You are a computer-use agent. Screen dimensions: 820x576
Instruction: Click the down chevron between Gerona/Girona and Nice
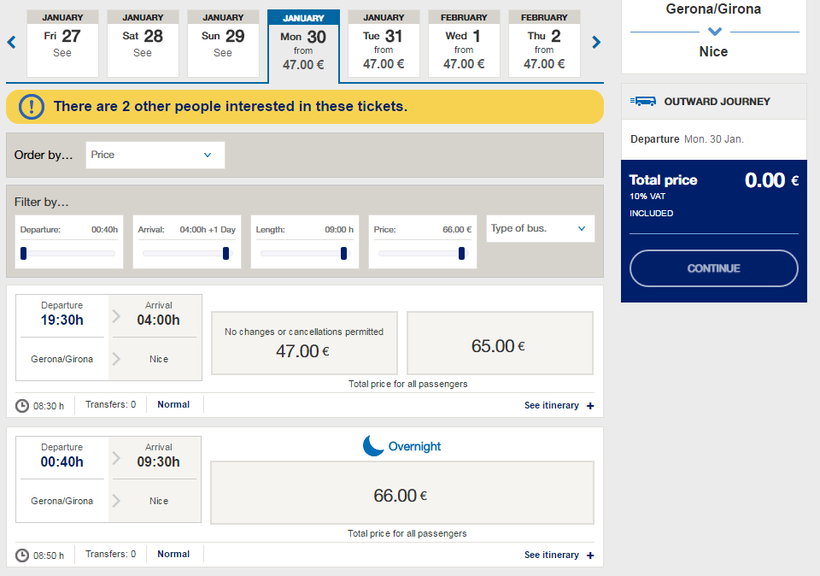pos(714,32)
